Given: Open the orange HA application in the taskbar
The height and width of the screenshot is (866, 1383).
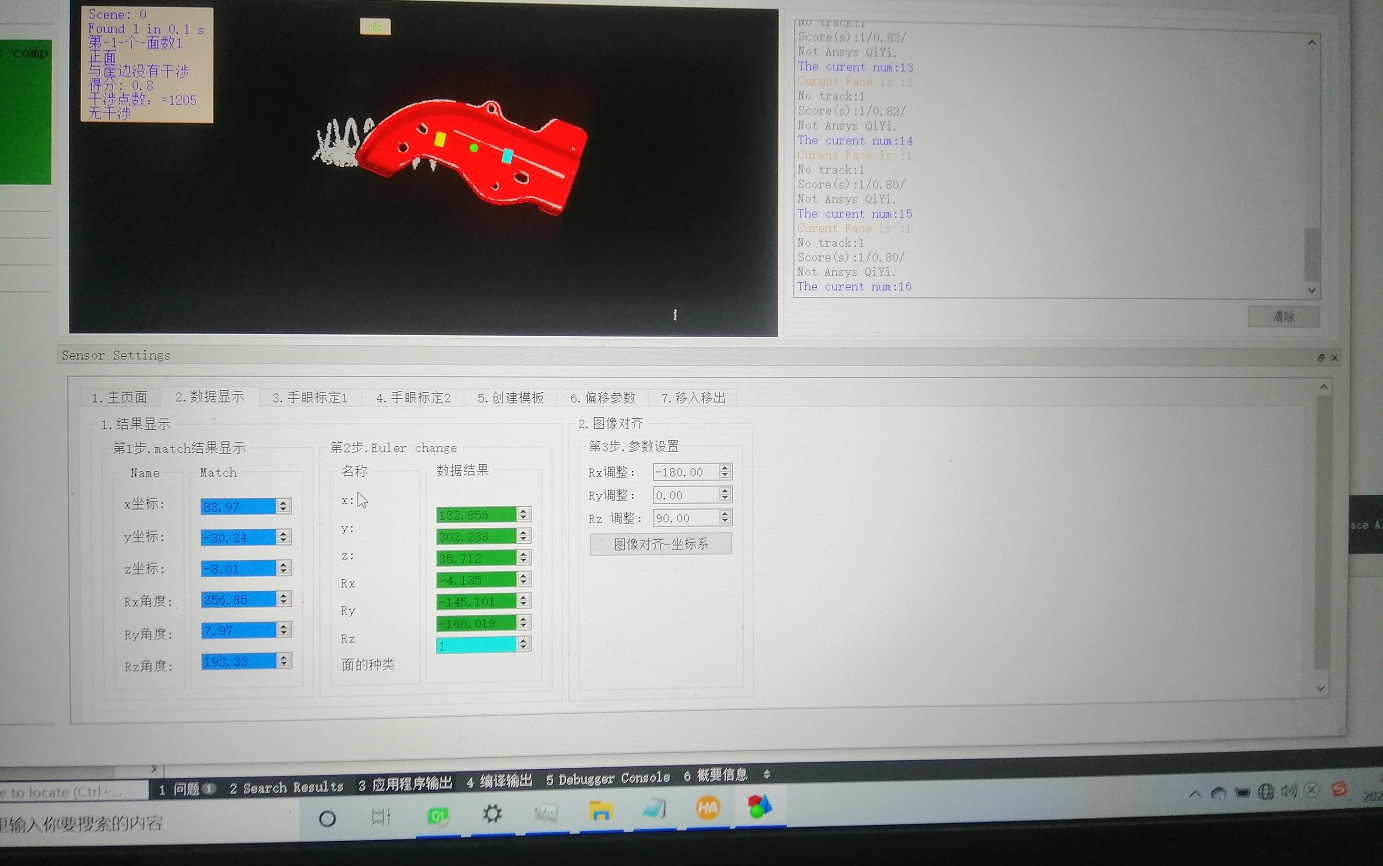Looking at the screenshot, I should coord(708,808).
